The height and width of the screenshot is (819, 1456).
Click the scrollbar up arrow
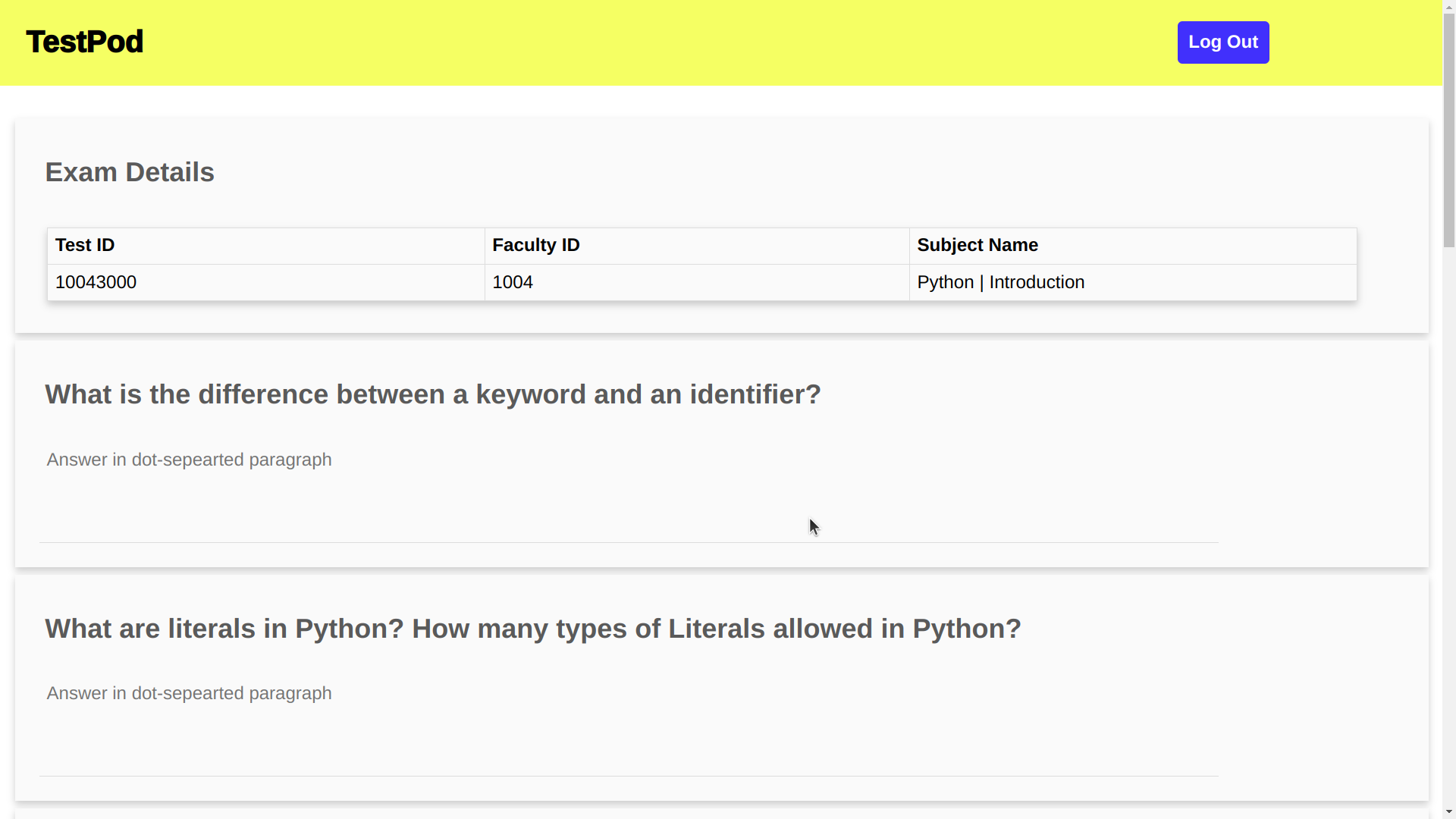[x=1448, y=6]
